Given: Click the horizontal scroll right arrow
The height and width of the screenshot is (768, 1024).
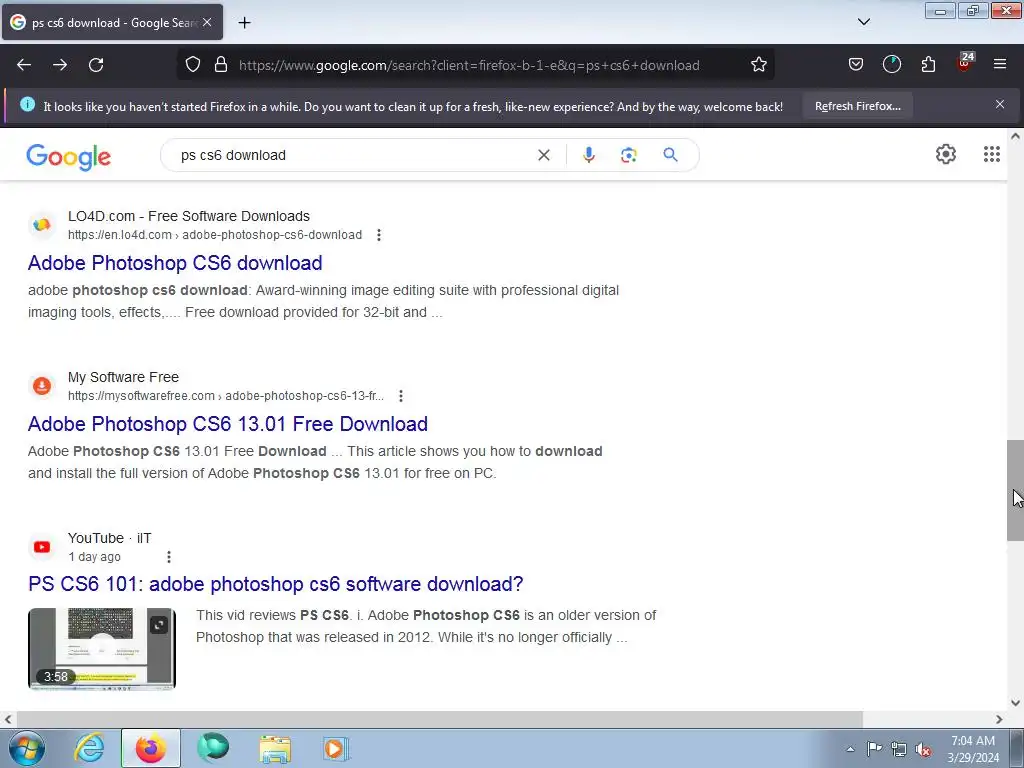Looking at the screenshot, I should click(999, 719).
